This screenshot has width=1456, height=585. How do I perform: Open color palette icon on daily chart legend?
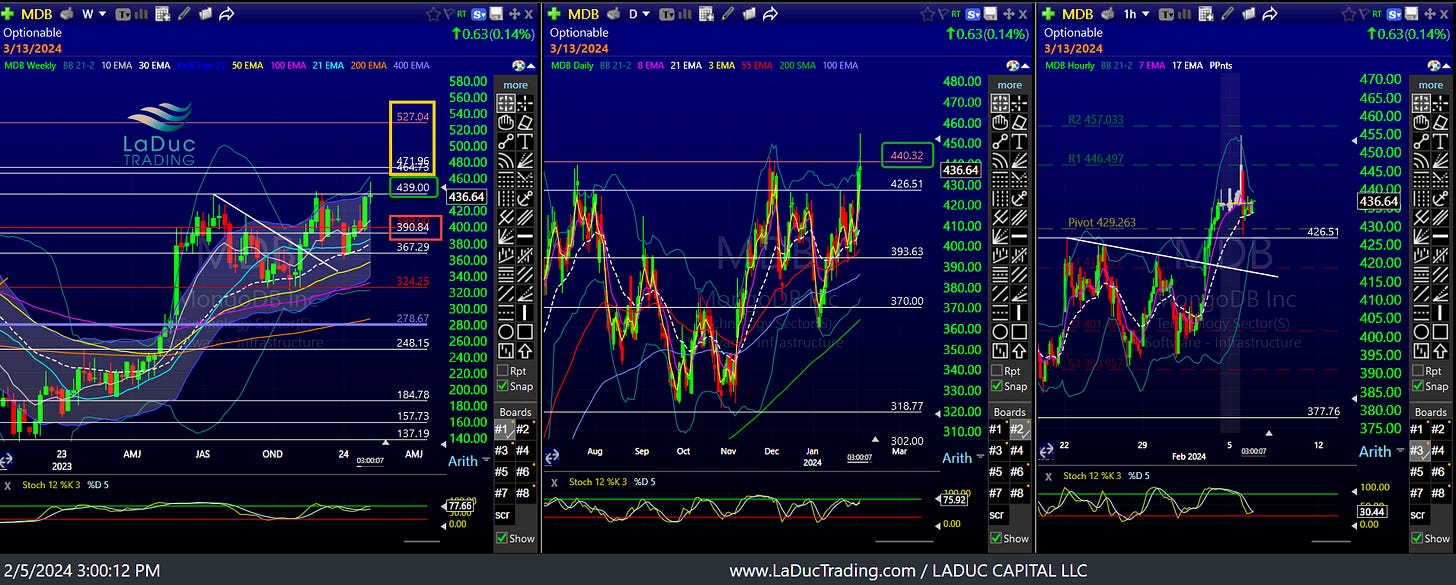[1013, 65]
